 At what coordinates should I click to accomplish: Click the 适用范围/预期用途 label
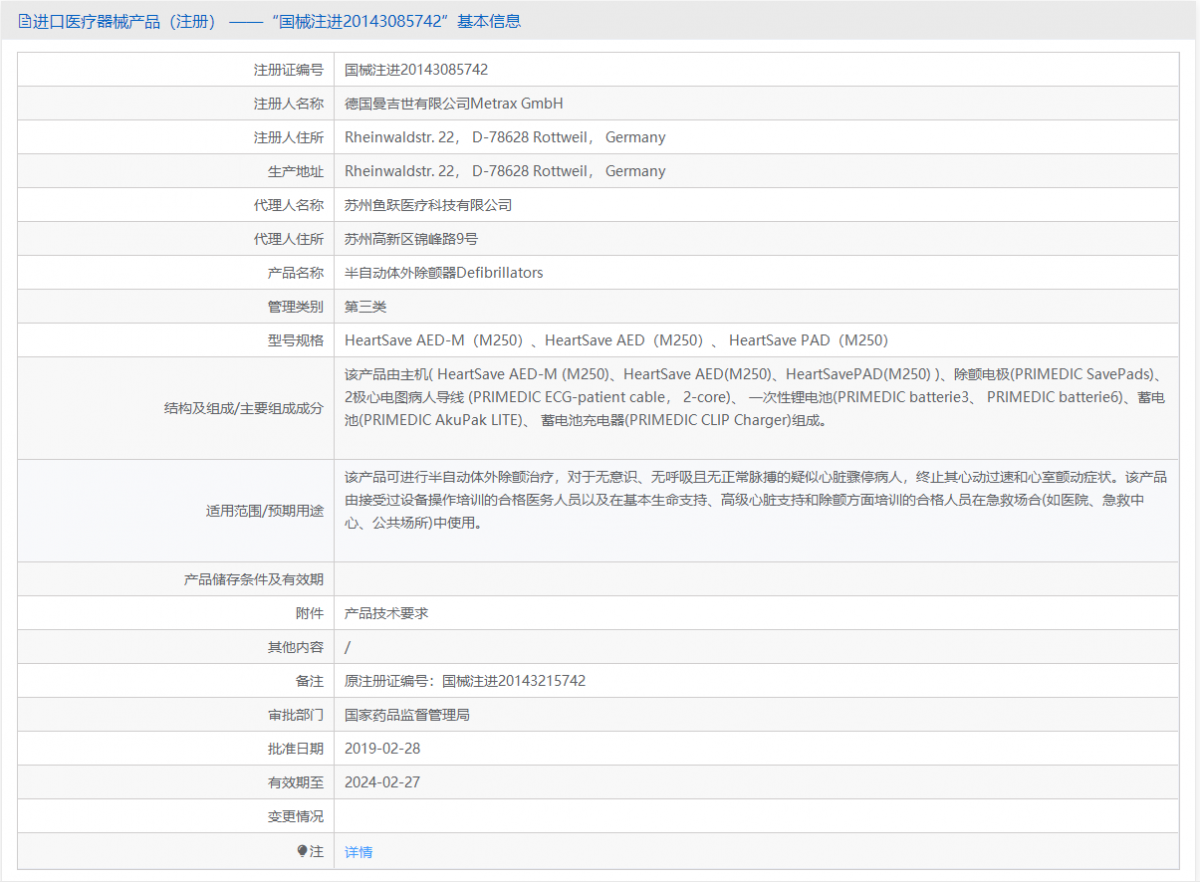pos(265,510)
